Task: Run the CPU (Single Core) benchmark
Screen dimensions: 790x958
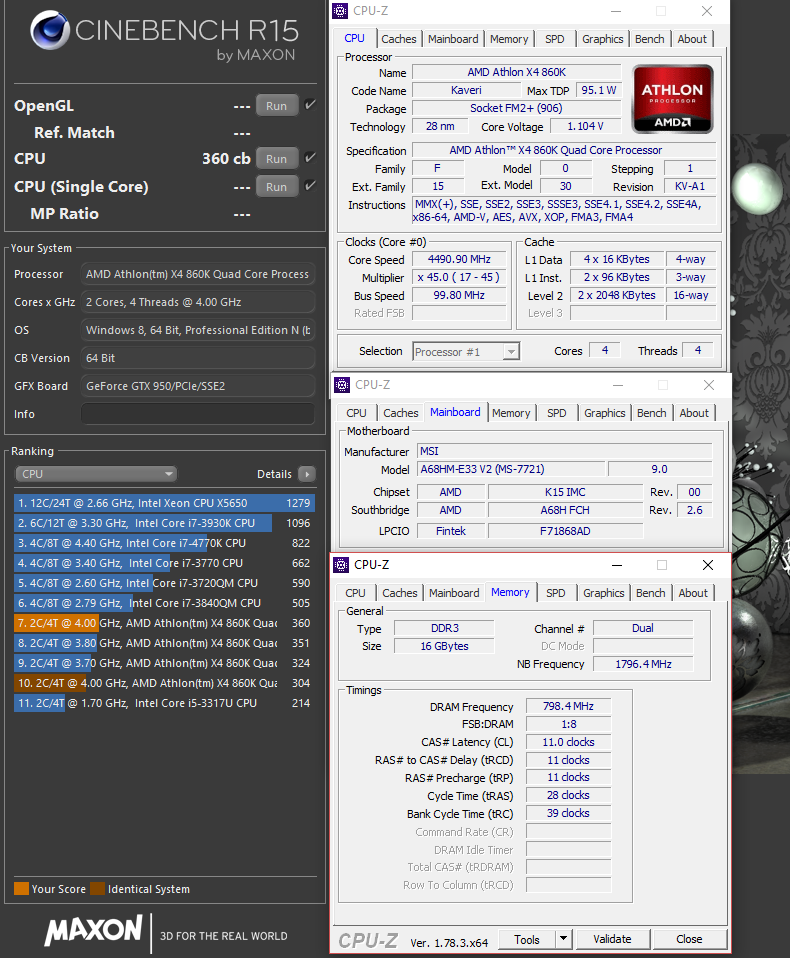Action: coord(277,187)
